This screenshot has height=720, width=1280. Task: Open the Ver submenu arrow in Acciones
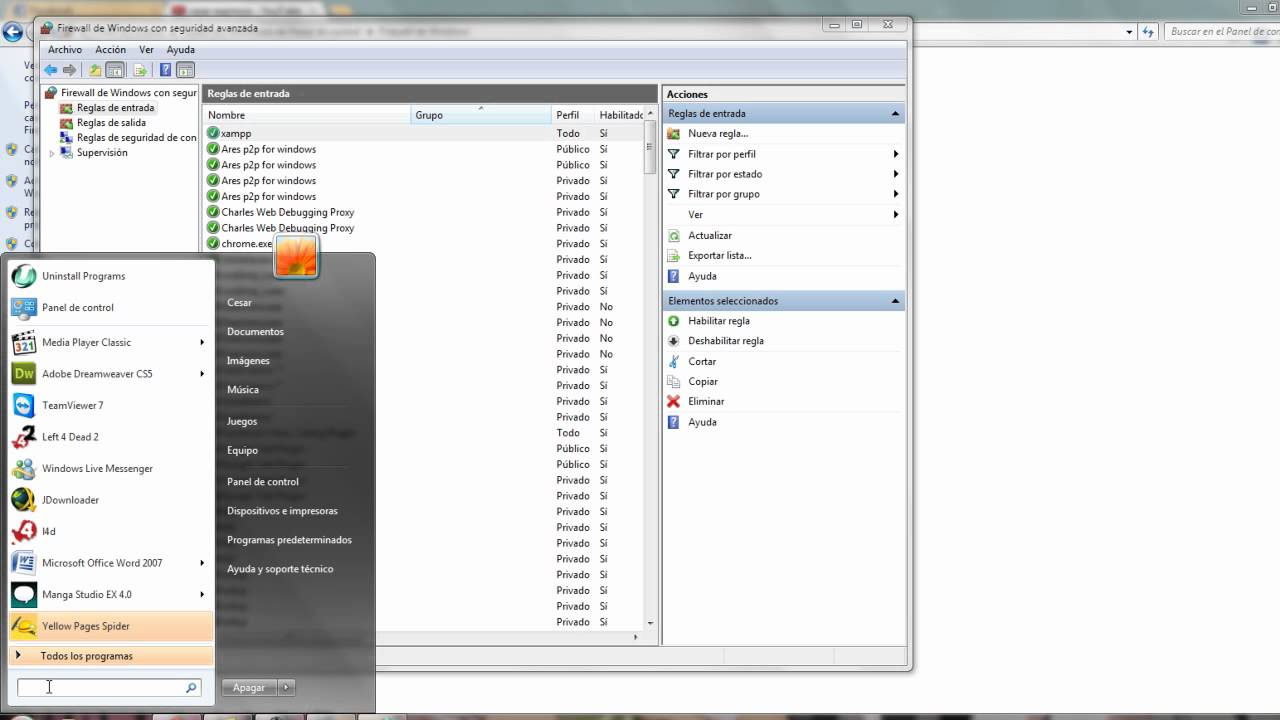(895, 215)
